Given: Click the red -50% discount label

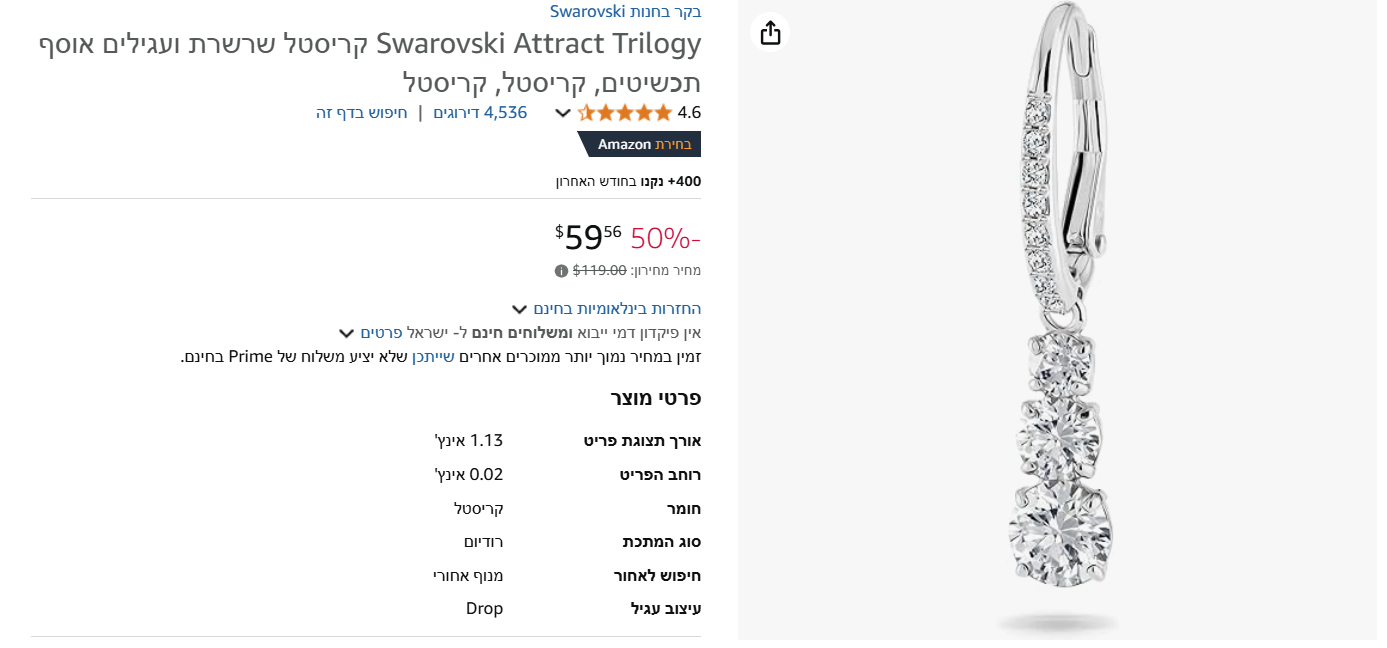Looking at the screenshot, I should point(665,238).
